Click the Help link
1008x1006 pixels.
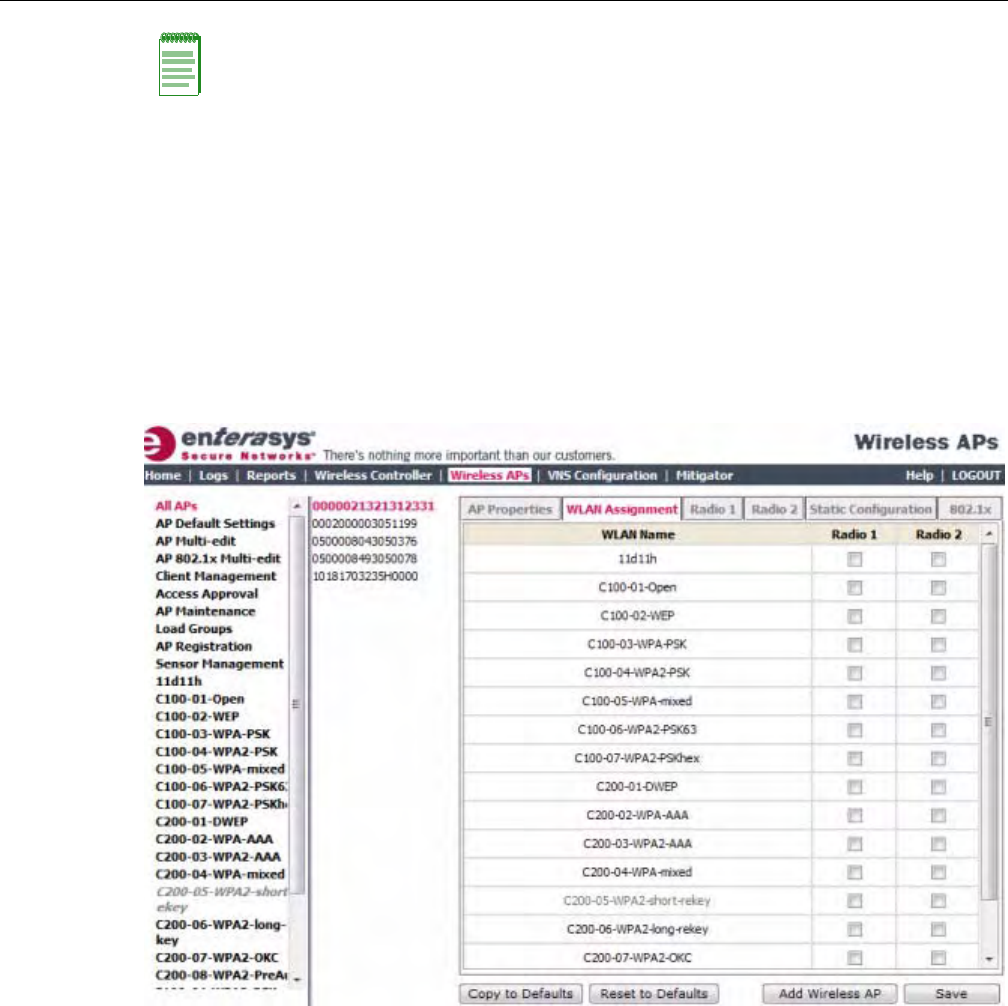point(919,475)
